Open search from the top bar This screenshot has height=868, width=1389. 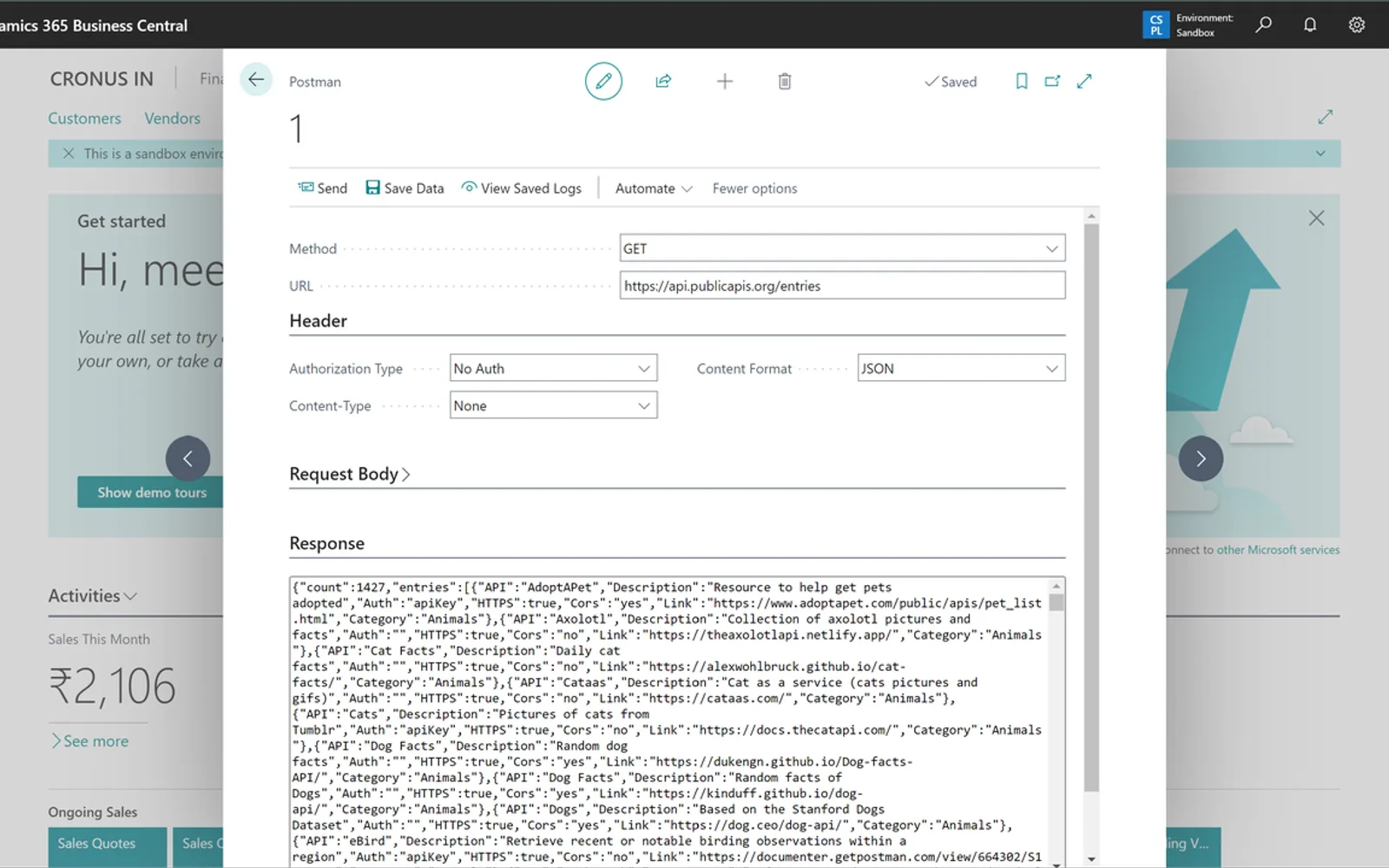(1263, 24)
